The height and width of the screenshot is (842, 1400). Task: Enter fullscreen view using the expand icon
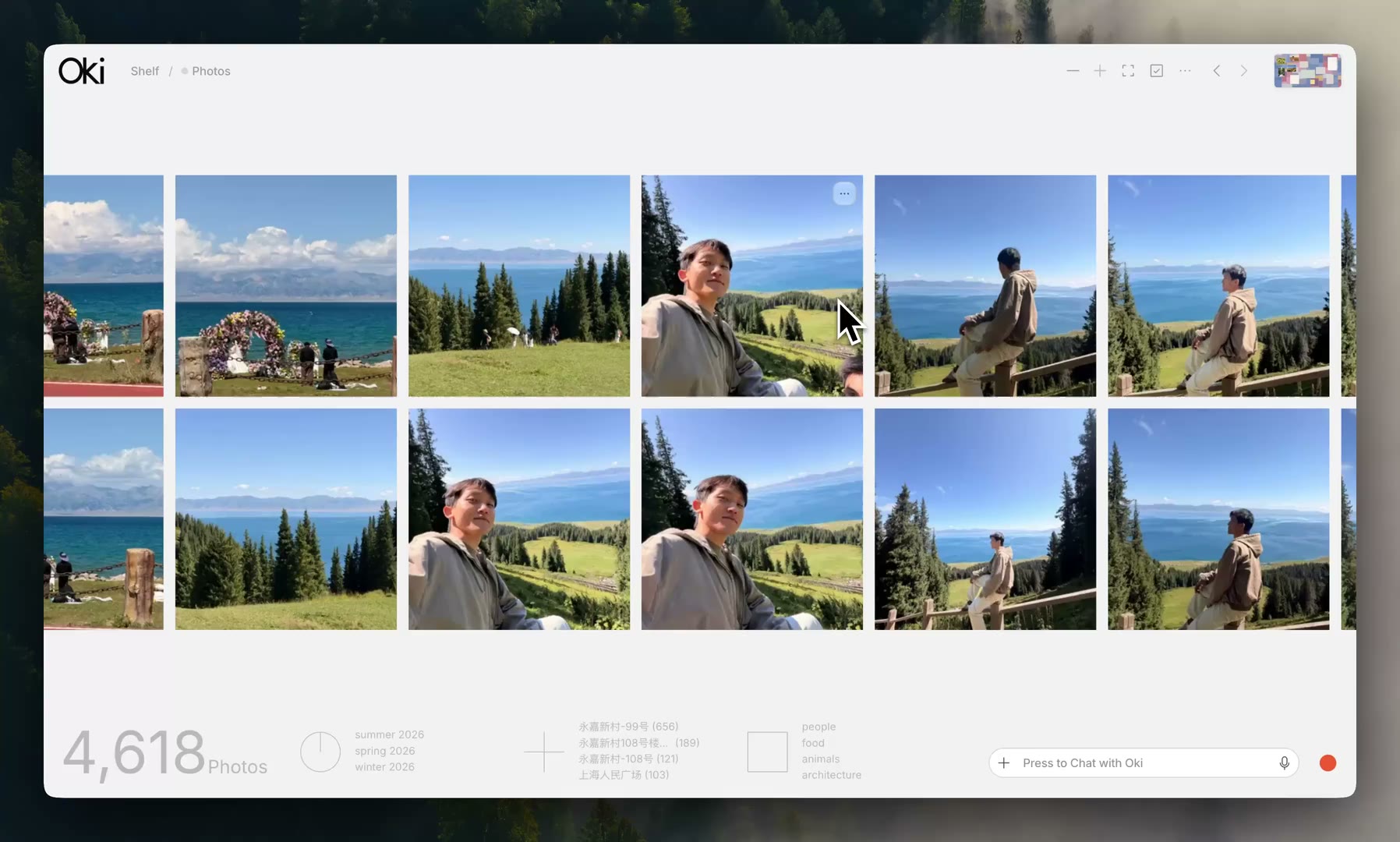(1128, 71)
